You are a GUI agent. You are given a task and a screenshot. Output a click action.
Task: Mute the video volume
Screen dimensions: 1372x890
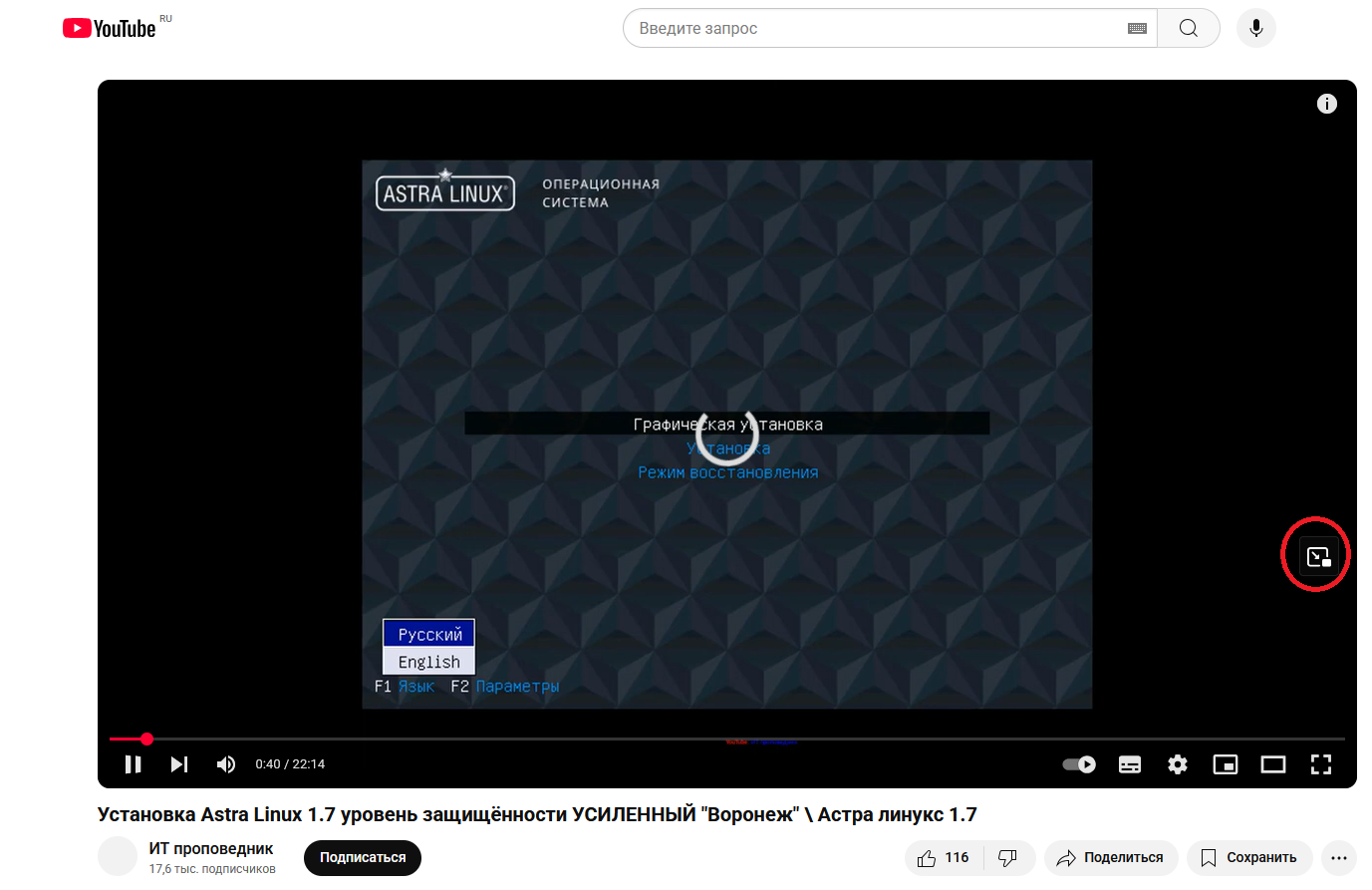point(226,764)
